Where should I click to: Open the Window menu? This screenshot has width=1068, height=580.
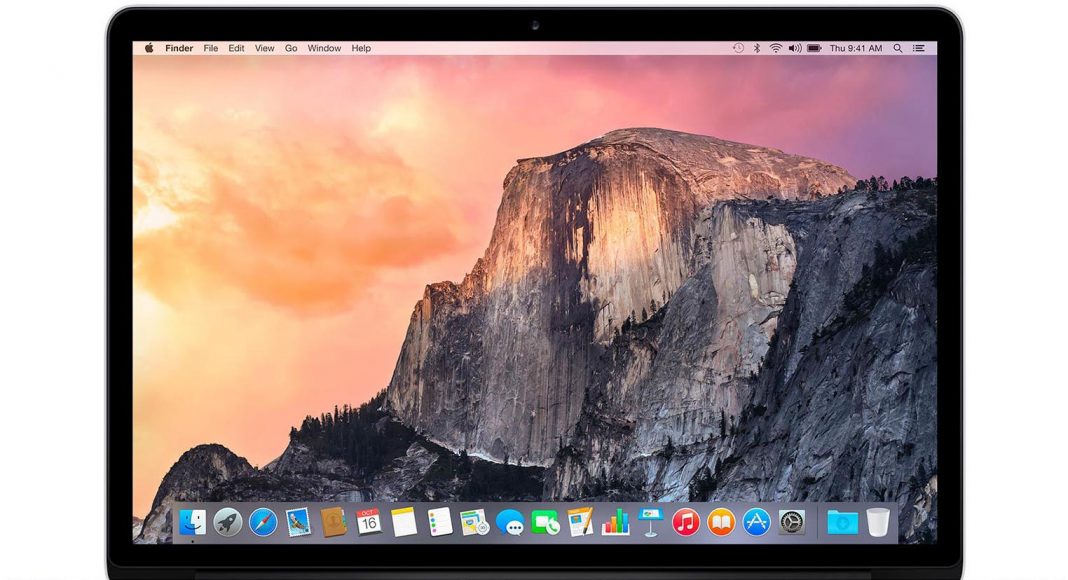[x=324, y=48]
